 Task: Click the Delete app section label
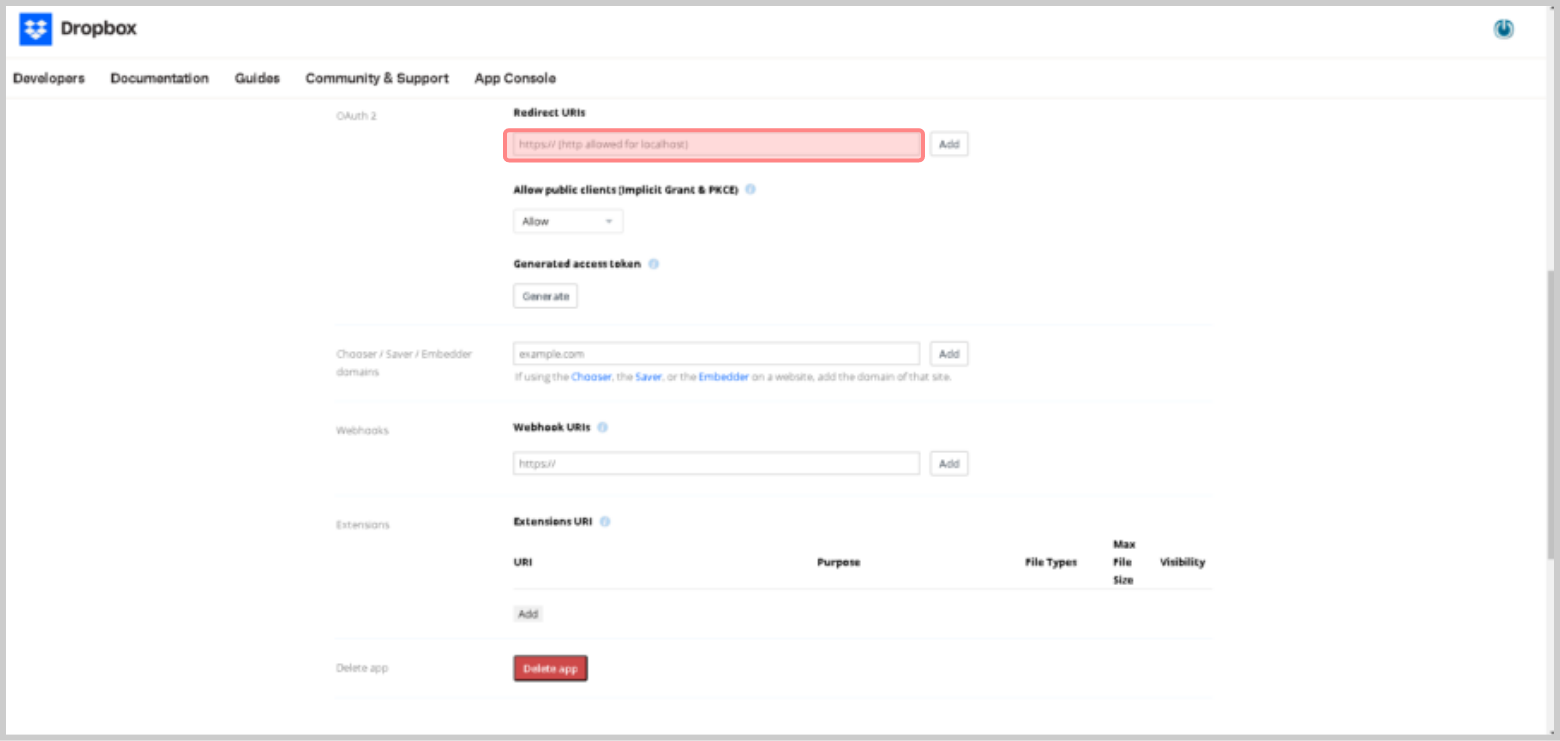pyautogui.click(x=362, y=668)
